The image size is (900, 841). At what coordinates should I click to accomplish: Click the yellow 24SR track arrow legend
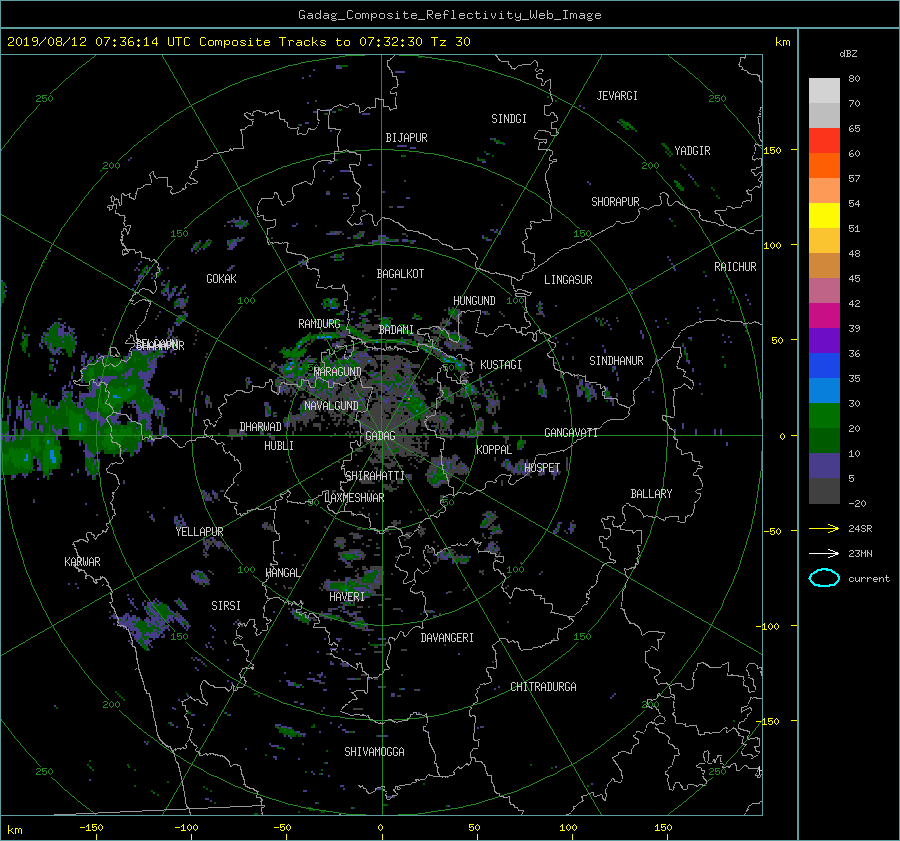pos(824,528)
